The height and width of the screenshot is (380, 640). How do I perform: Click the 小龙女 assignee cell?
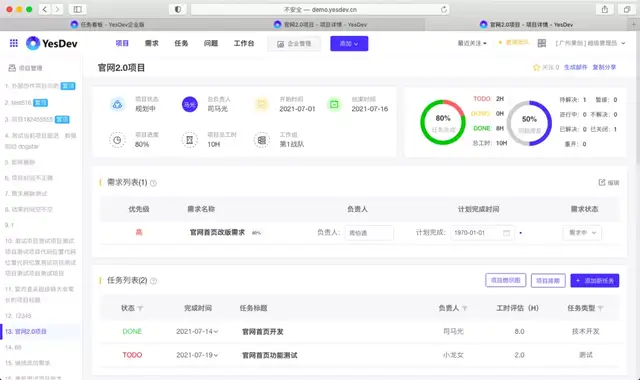pyautogui.click(x=453, y=355)
